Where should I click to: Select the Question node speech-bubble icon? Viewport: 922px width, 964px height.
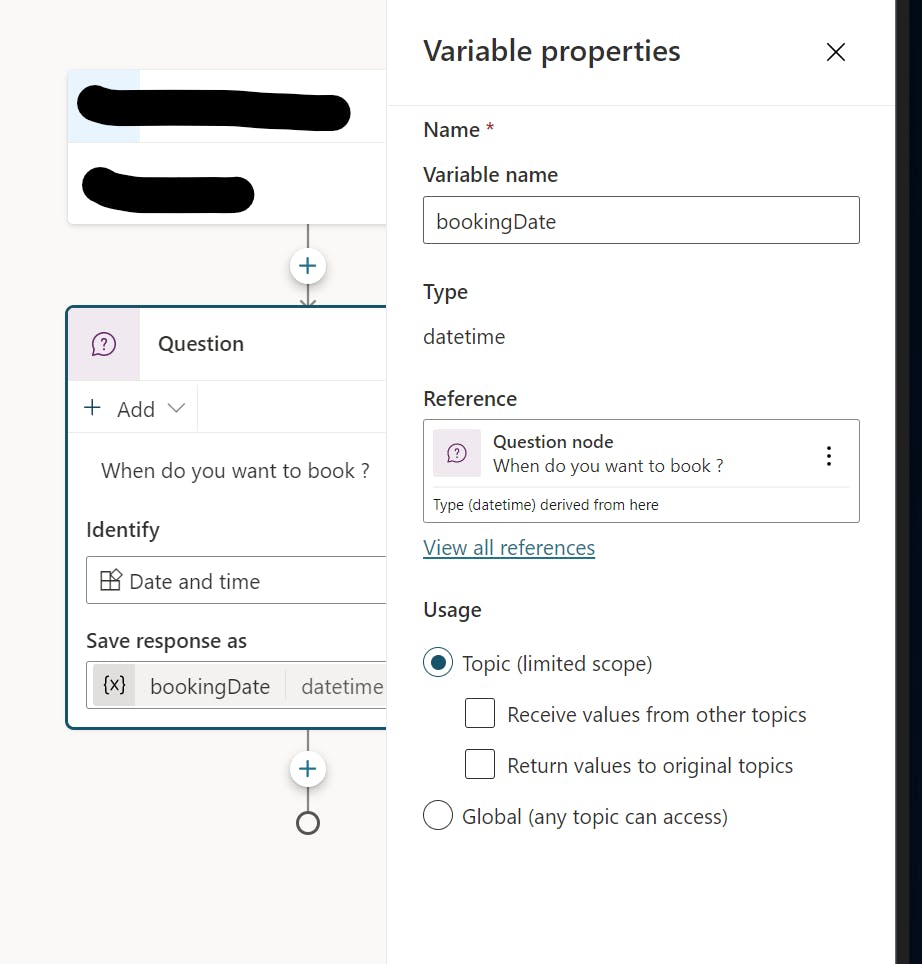tap(105, 344)
